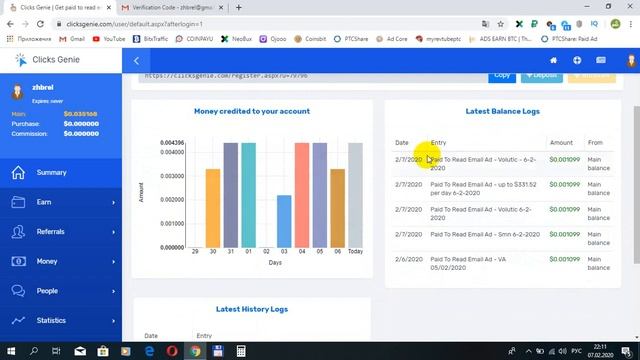Click the People chat bubbles icon

pyautogui.click(x=18, y=291)
